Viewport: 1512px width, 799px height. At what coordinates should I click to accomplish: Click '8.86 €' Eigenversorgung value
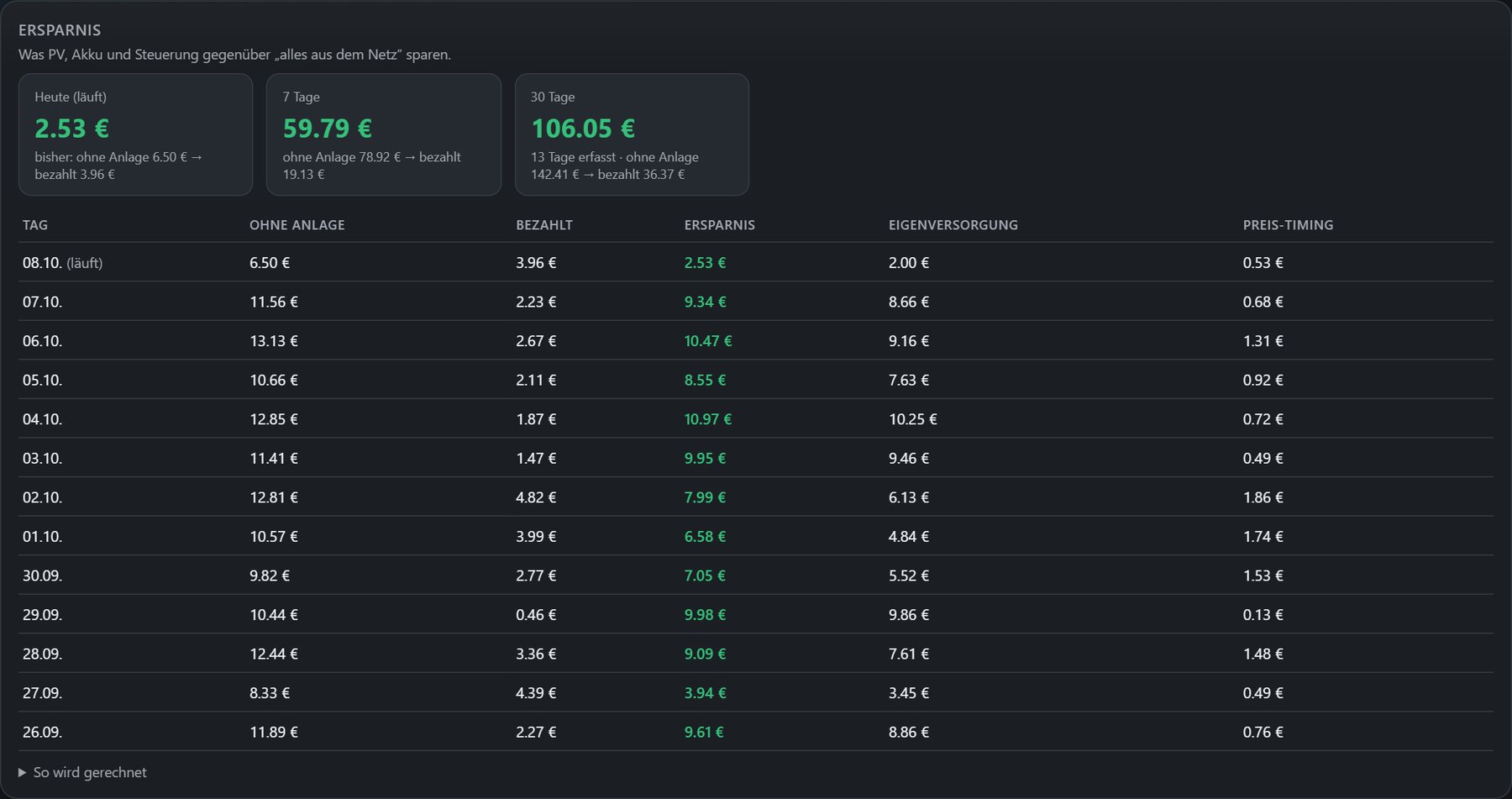coord(909,732)
